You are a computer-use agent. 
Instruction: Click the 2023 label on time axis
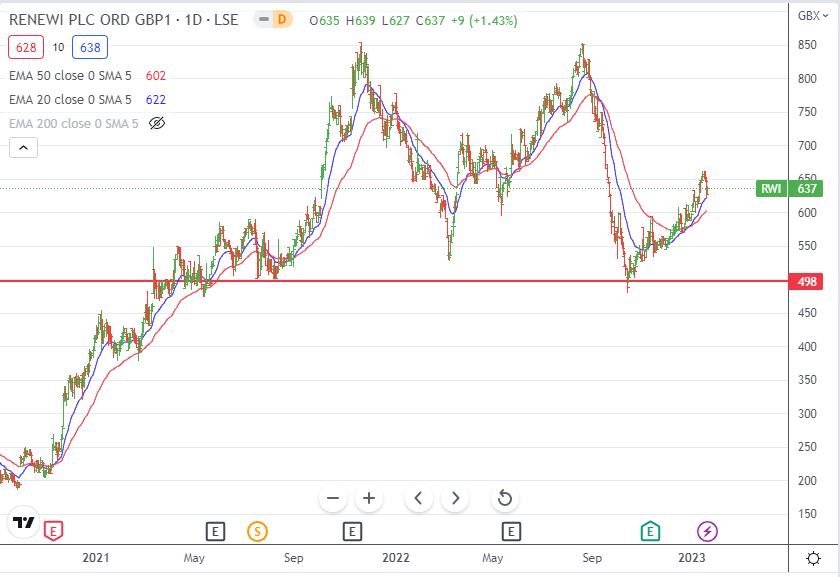pyautogui.click(x=692, y=558)
